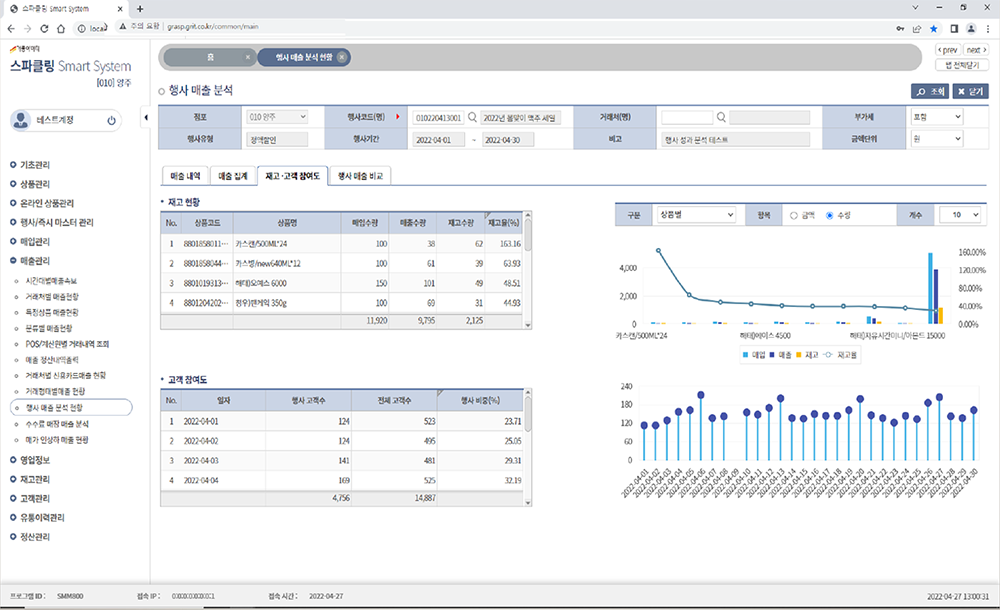Go forward in browser history

27,28
